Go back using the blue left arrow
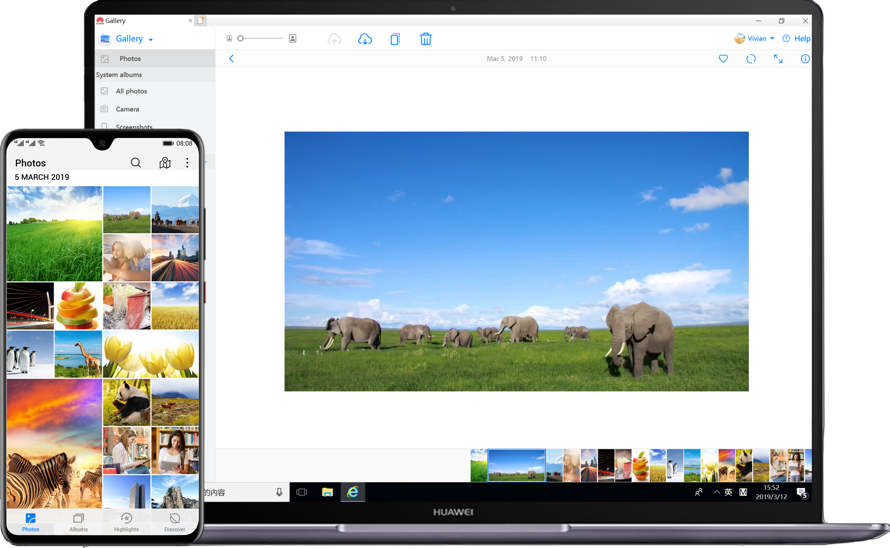The width and height of the screenshot is (890, 548). 231,58
